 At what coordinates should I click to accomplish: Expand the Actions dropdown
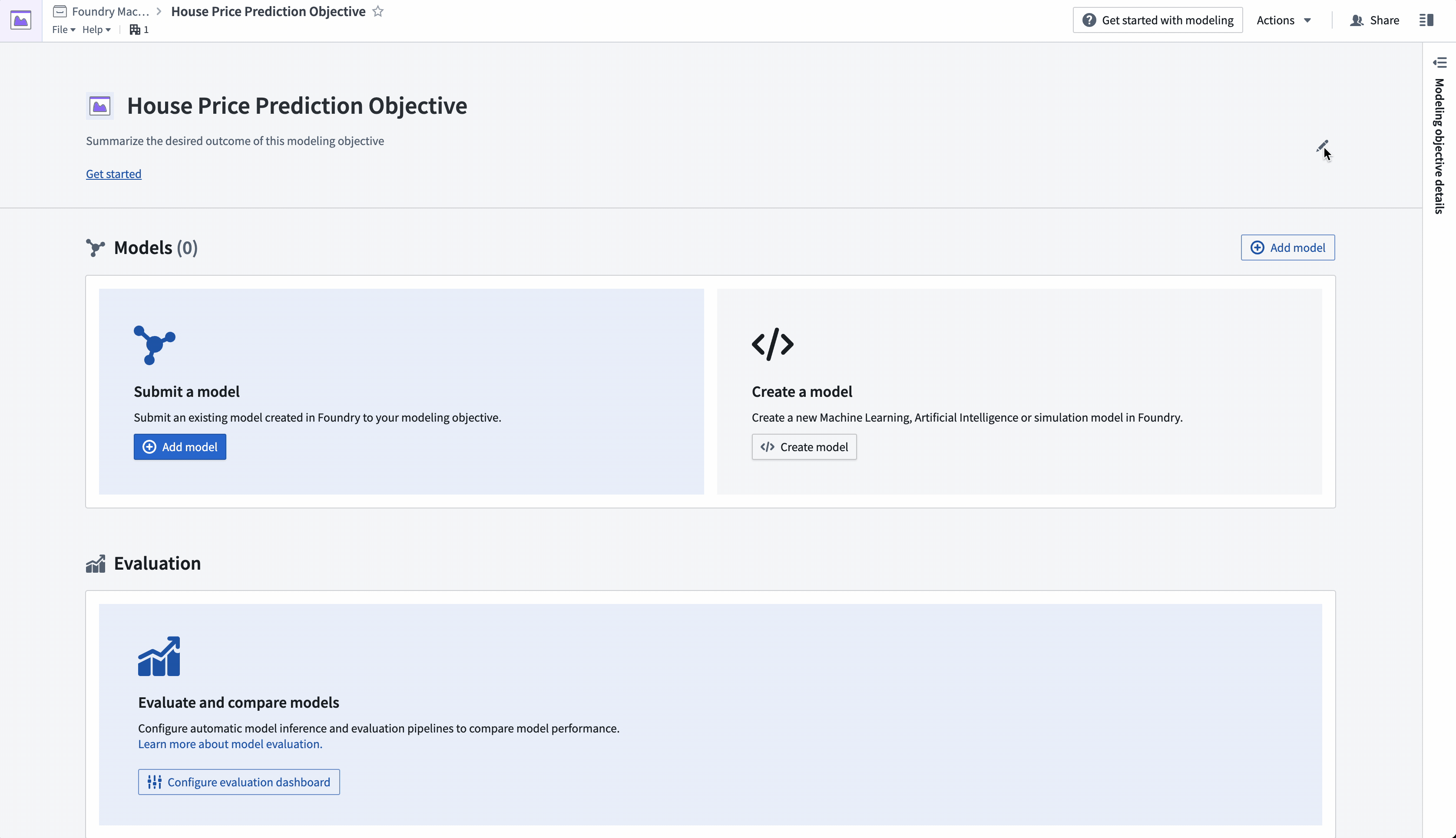[1283, 20]
